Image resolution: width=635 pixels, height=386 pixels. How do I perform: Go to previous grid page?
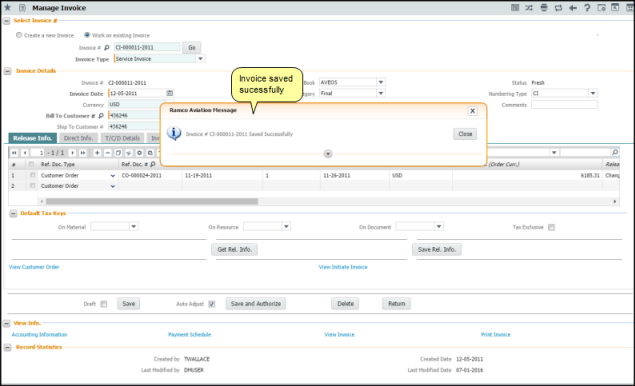pyautogui.click(x=25, y=153)
